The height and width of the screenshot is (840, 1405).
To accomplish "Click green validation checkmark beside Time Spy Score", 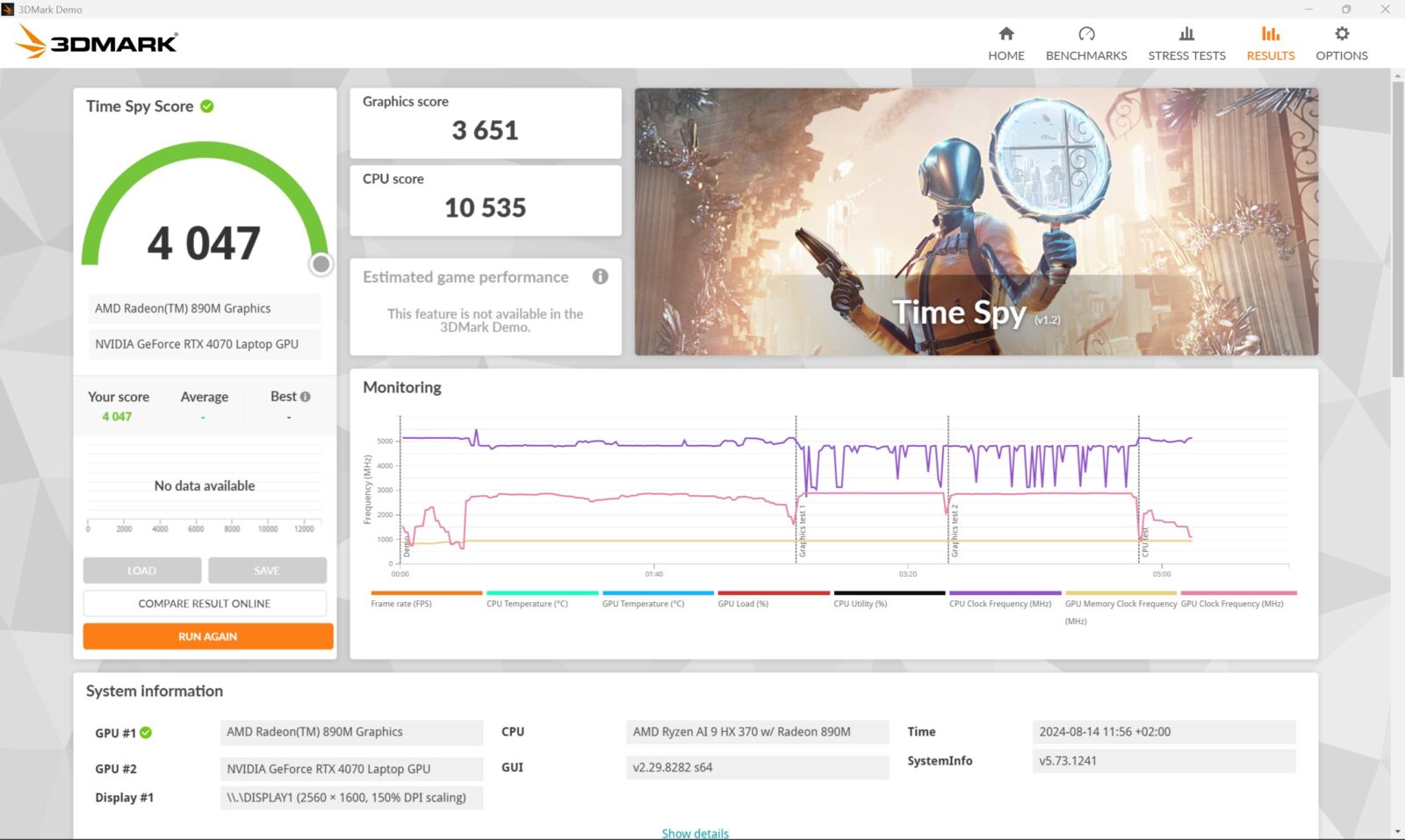I will tap(207, 106).
